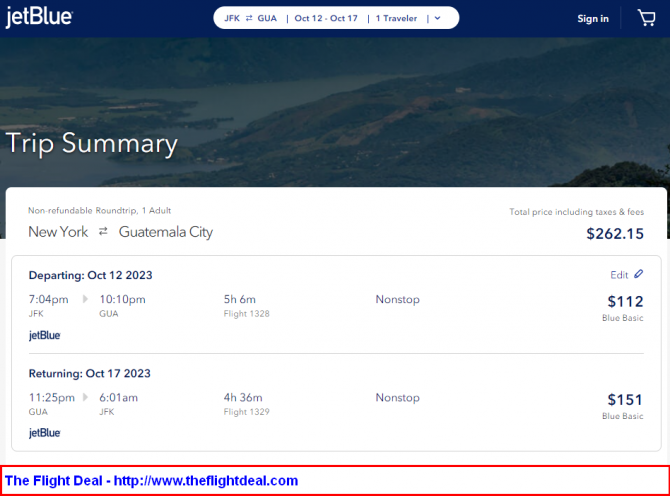This screenshot has height=496, width=670.
Task: Expand the search pill chevron dropdown
Action: click(437, 18)
